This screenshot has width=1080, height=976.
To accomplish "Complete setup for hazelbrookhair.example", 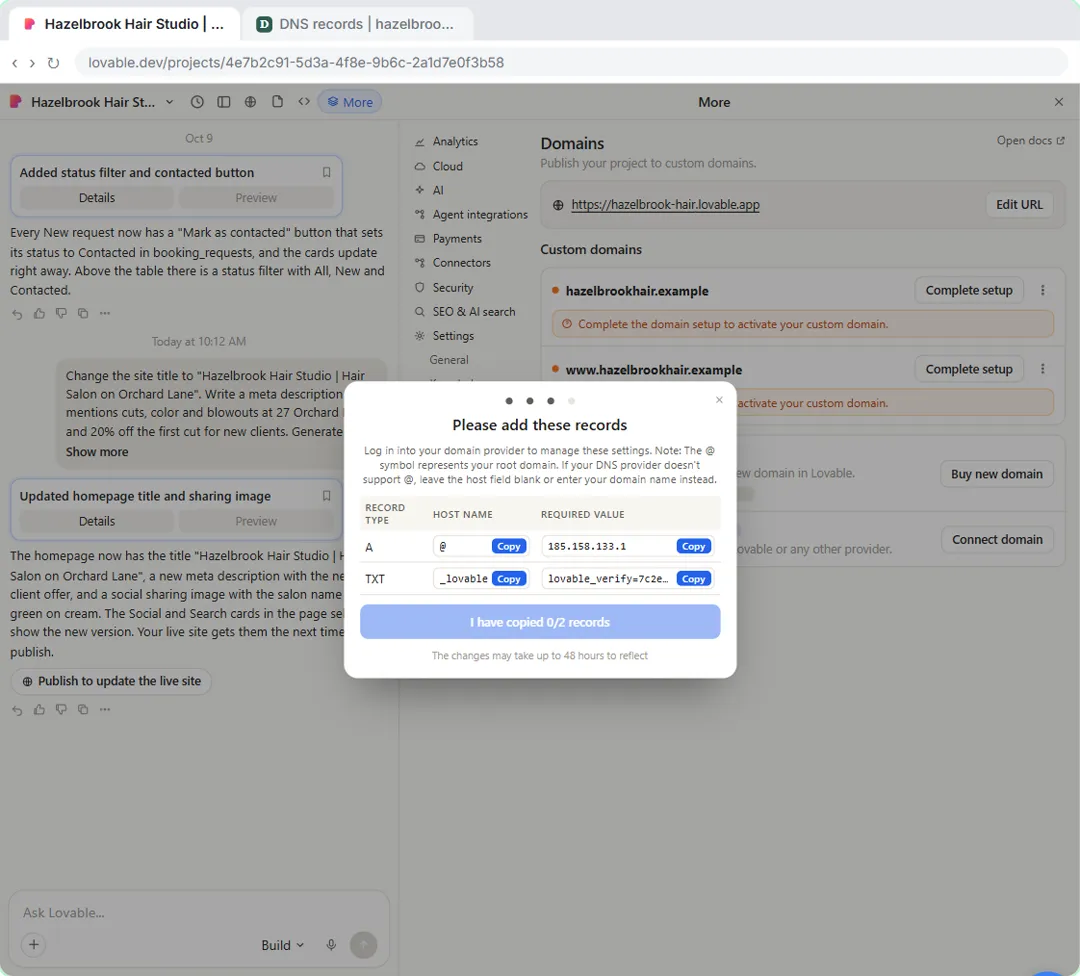I will [x=969, y=291].
